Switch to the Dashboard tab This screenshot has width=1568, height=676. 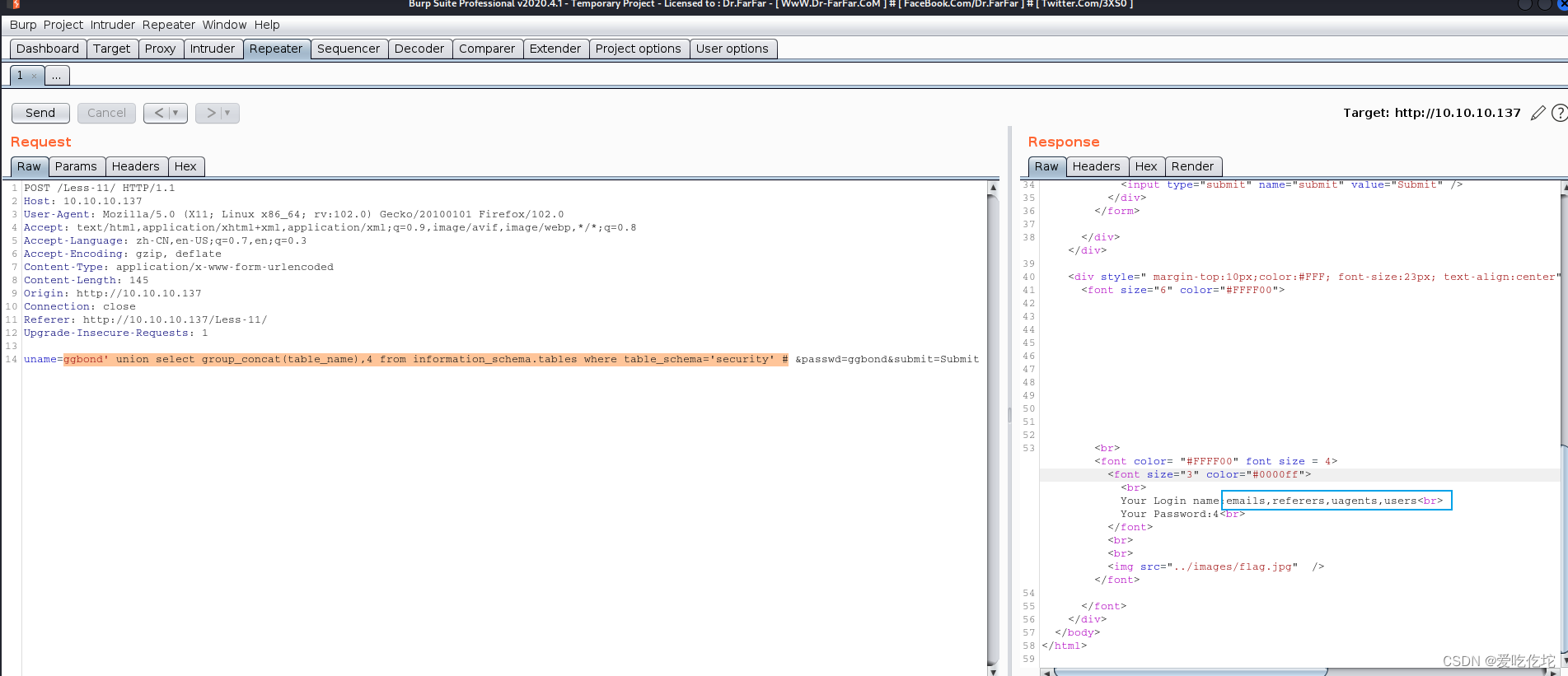[x=48, y=49]
